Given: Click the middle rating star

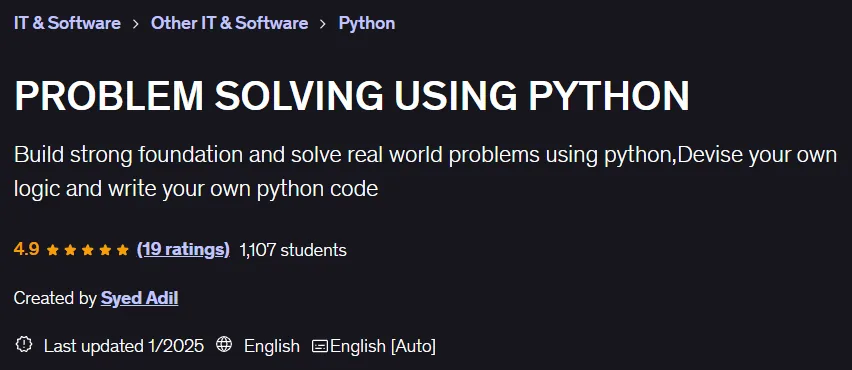Looking at the screenshot, I should [x=87, y=250].
